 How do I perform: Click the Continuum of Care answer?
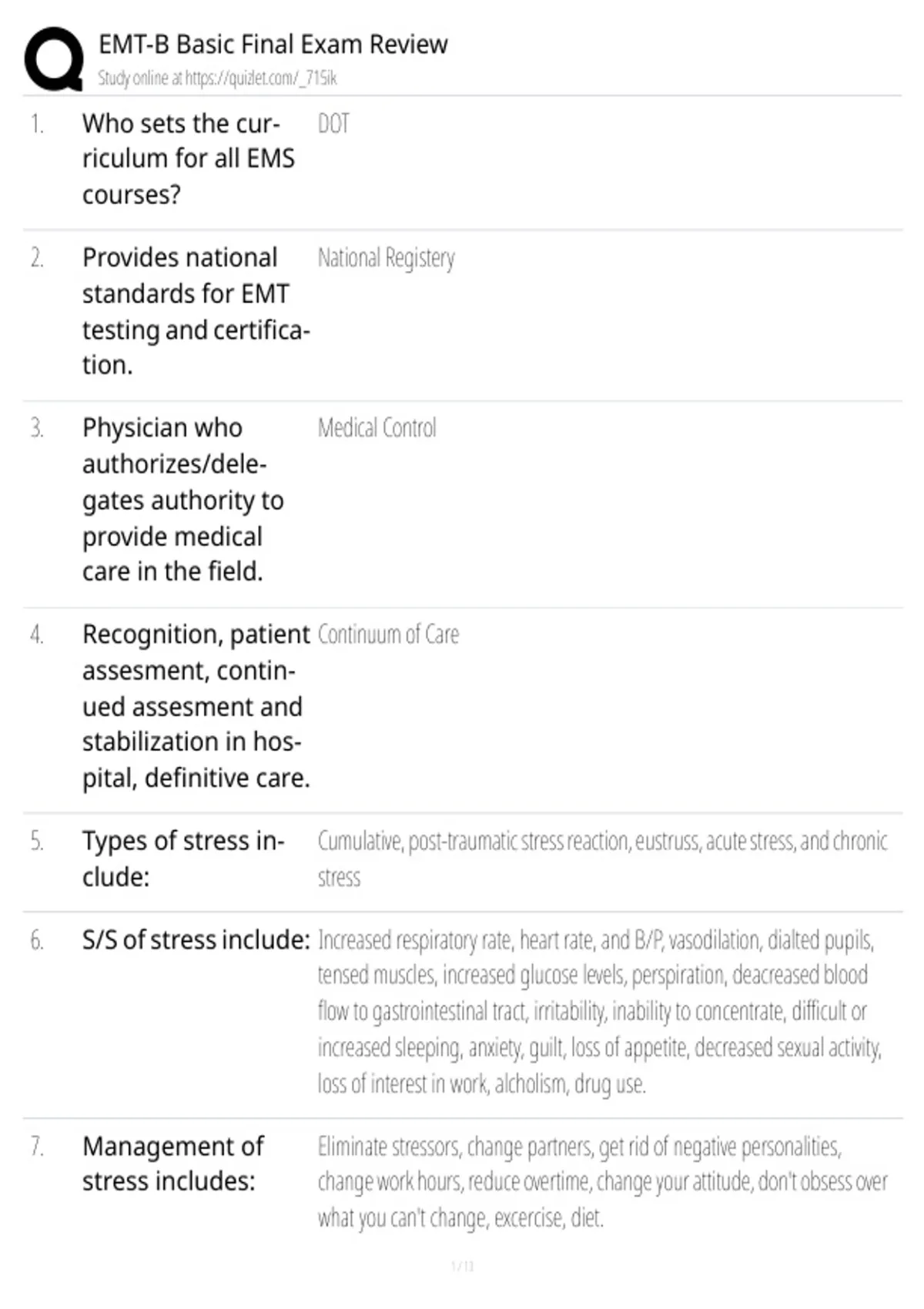point(388,634)
